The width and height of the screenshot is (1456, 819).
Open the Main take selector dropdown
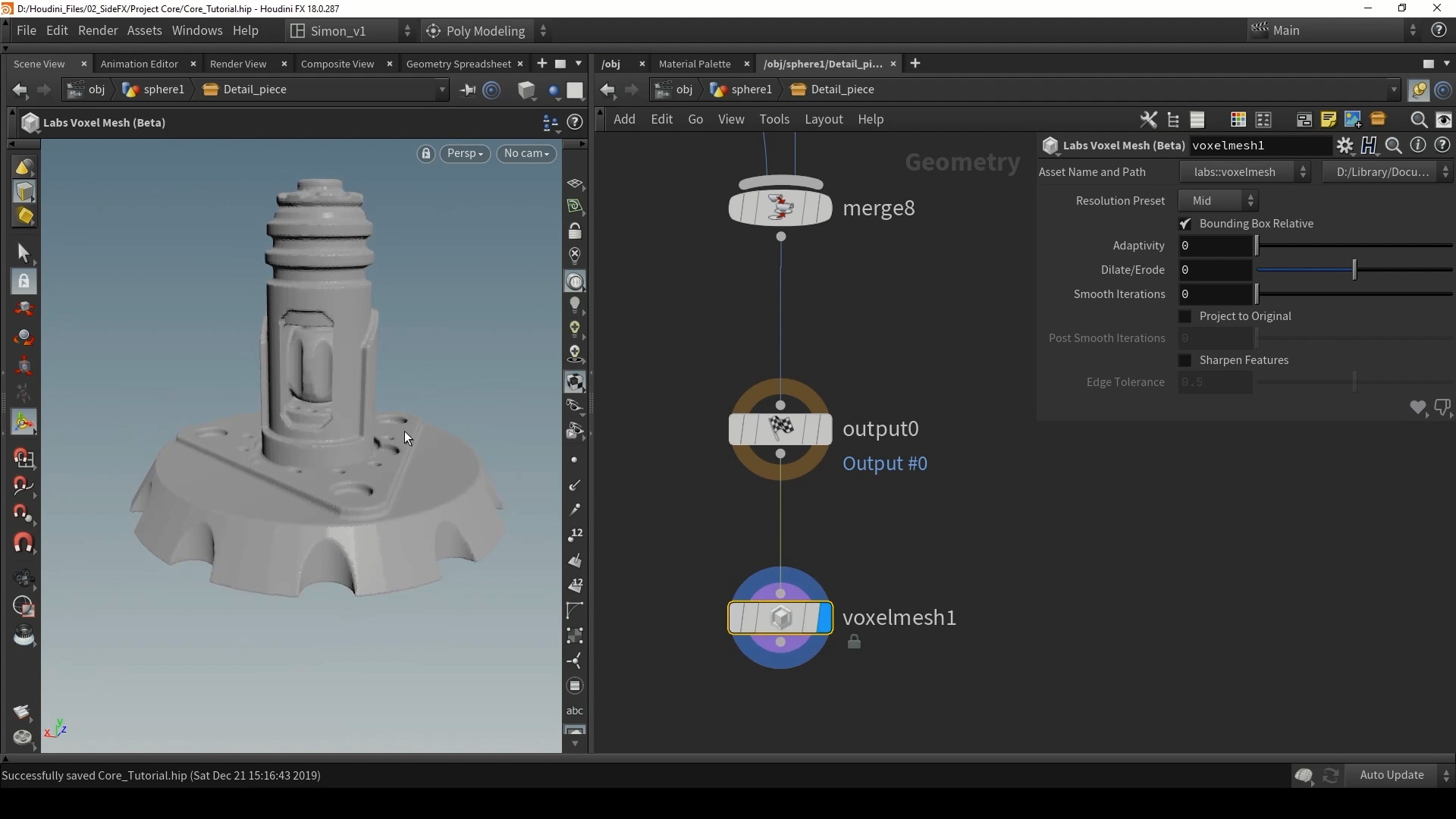tap(1335, 31)
